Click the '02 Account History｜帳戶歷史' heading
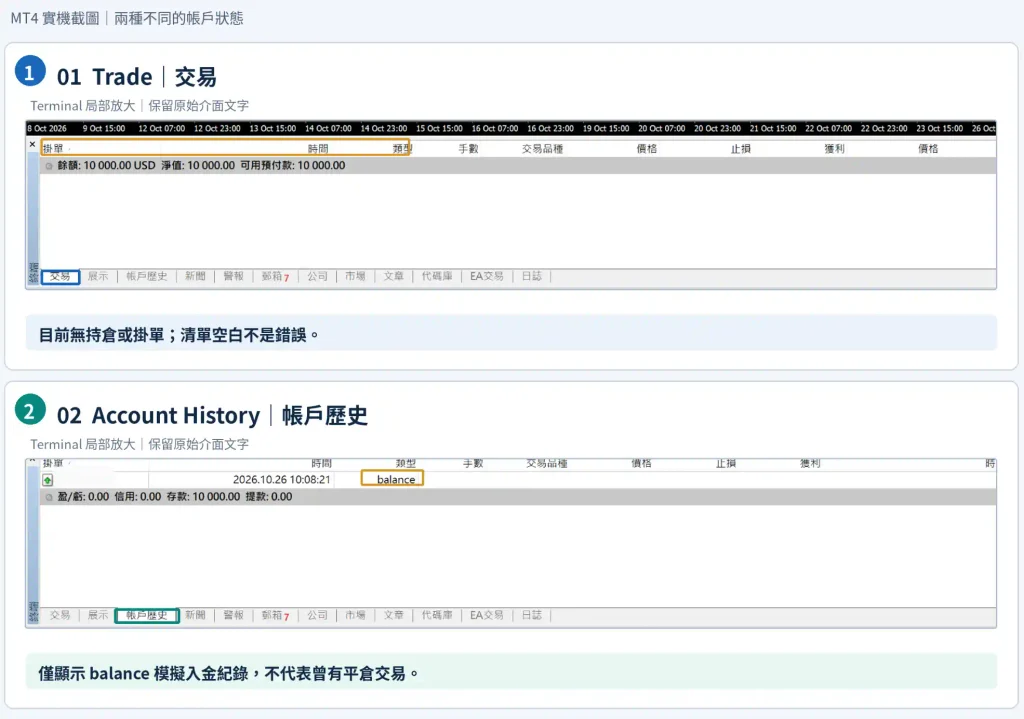This screenshot has height=719, width=1024. coord(212,415)
